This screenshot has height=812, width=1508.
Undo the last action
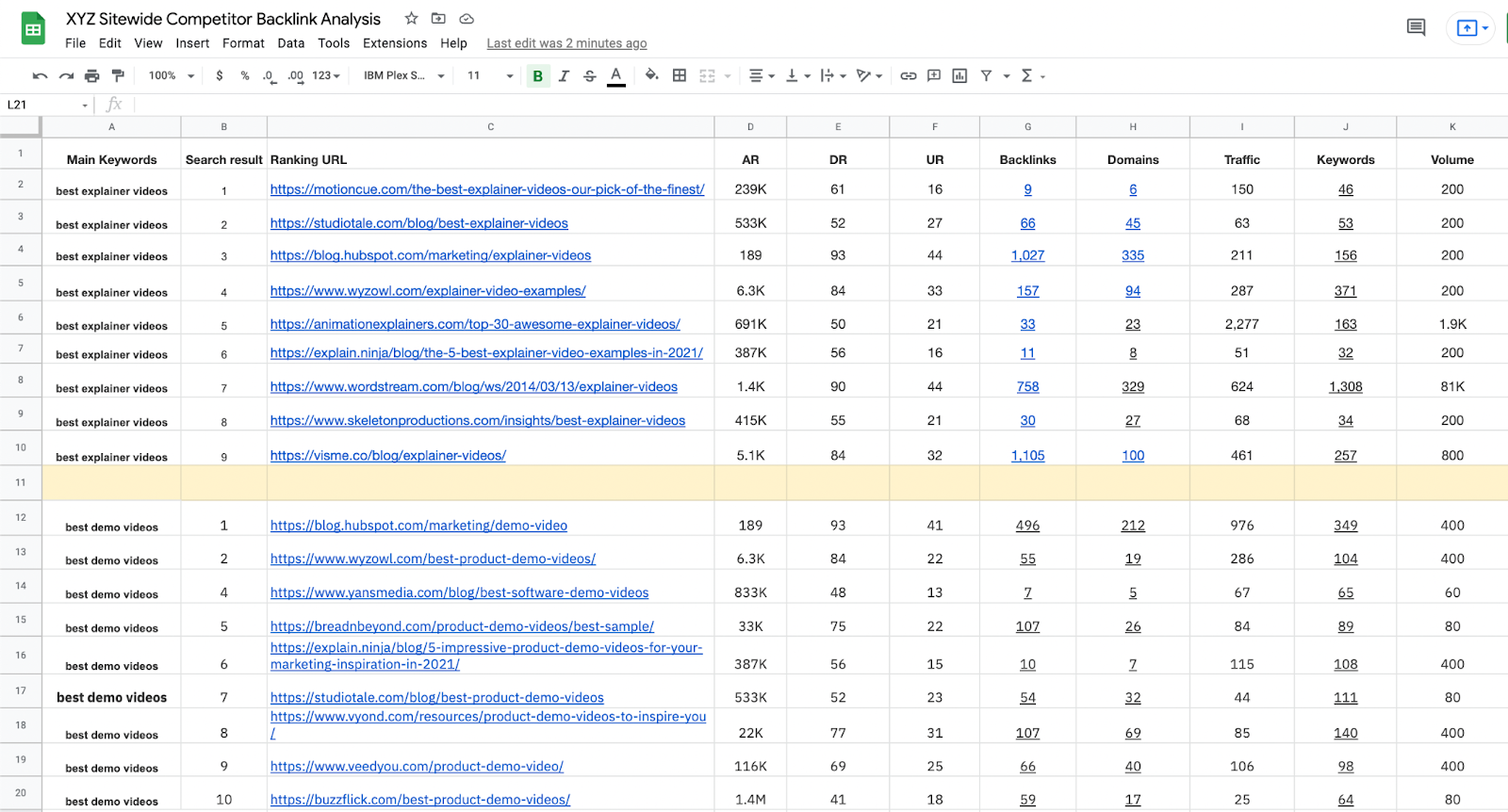point(40,75)
